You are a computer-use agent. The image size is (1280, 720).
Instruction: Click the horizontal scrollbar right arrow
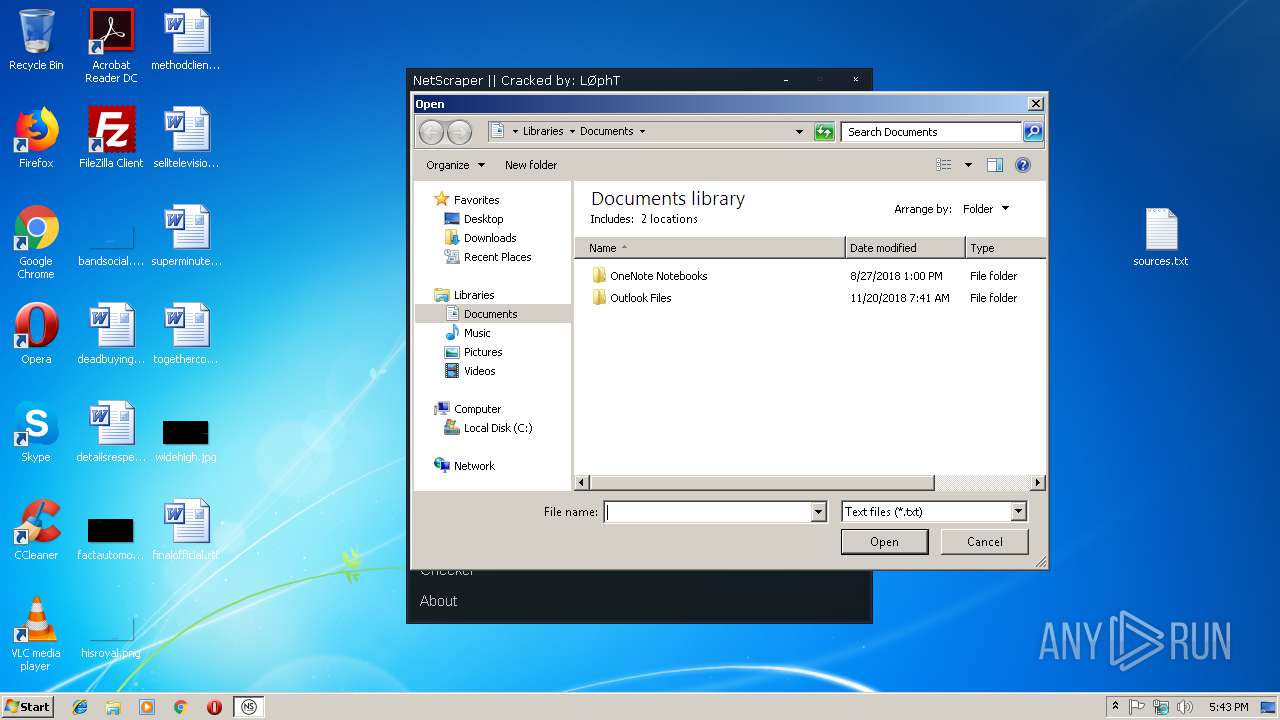coord(1038,483)
